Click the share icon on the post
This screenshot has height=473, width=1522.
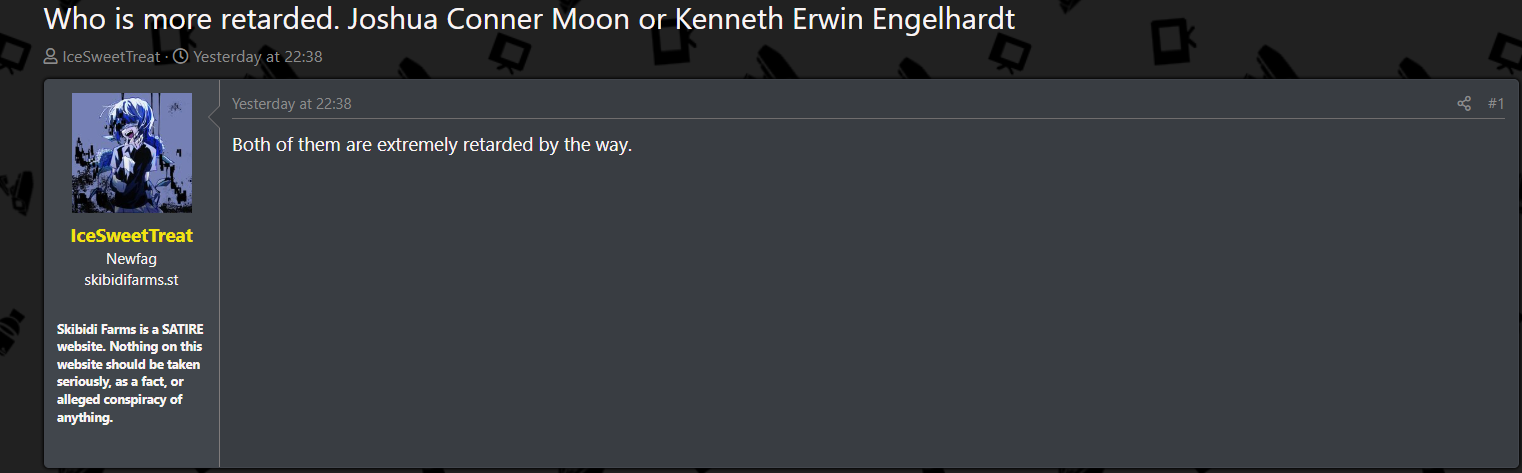click(1464, 104)
